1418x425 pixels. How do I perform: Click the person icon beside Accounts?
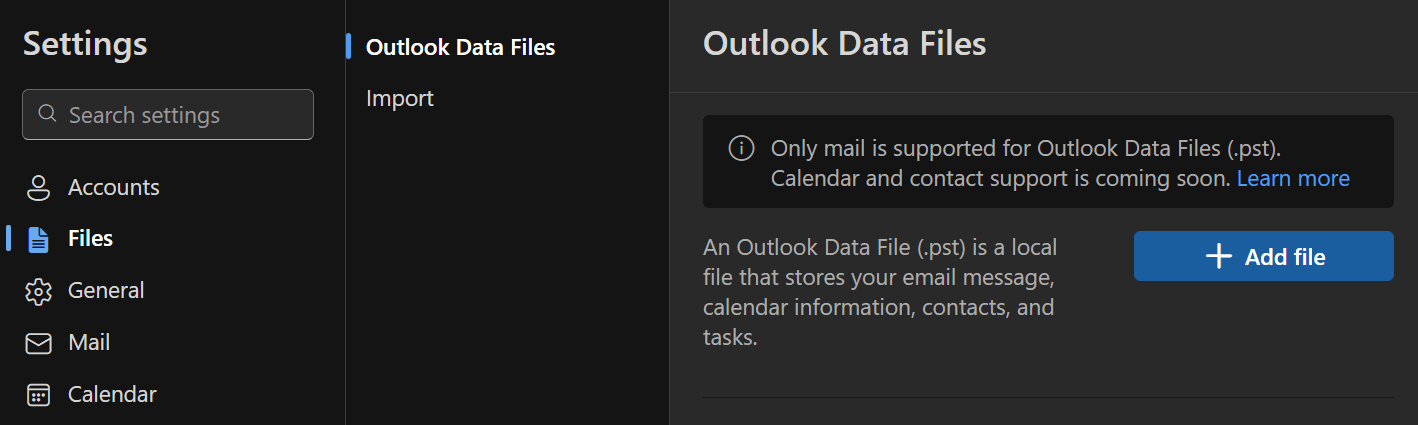tap(38, 188)
